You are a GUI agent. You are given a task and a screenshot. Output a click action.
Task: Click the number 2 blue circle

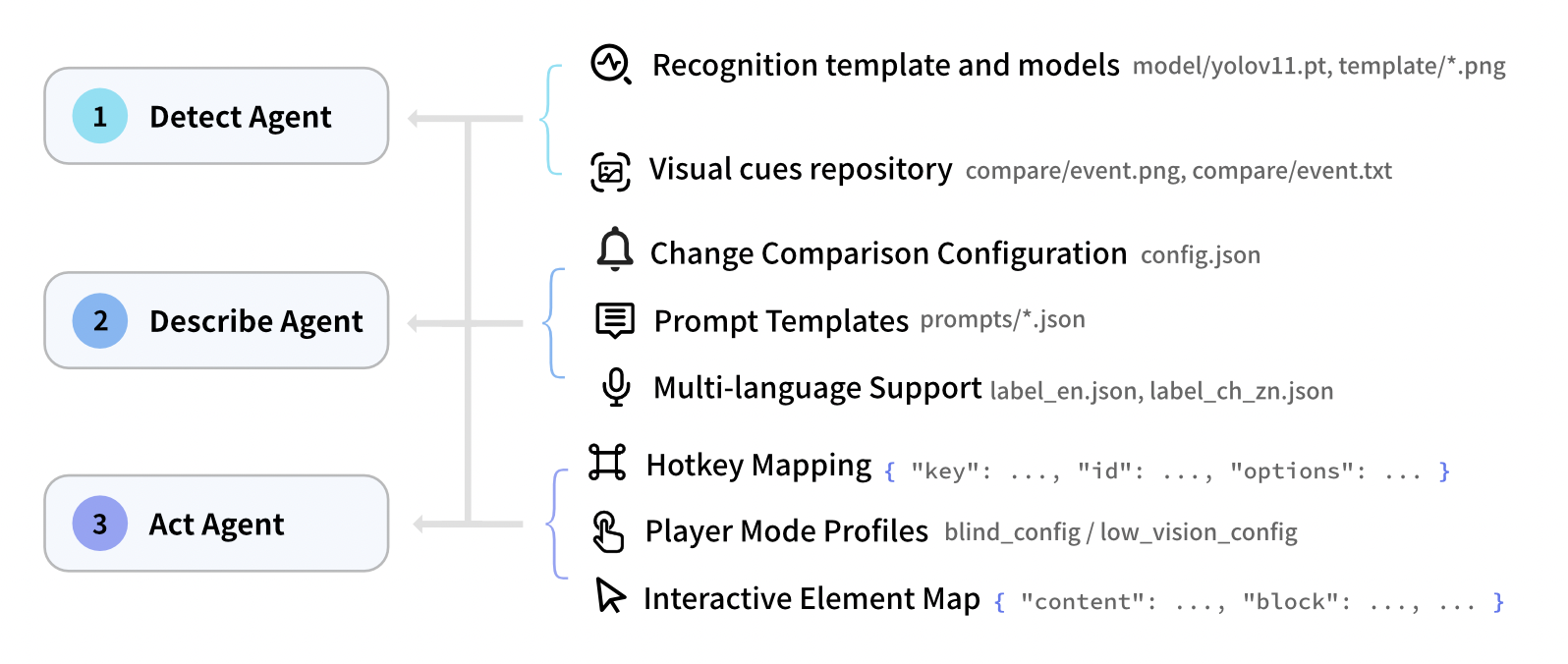[100, 320]
